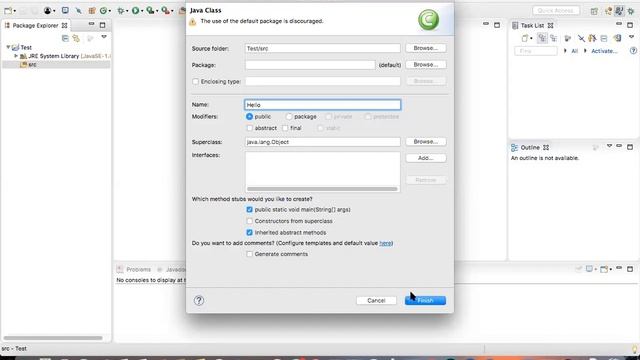Screen dimensions: 640x360
Task: Select the Task List tab
Action: (x=532, y=25)
